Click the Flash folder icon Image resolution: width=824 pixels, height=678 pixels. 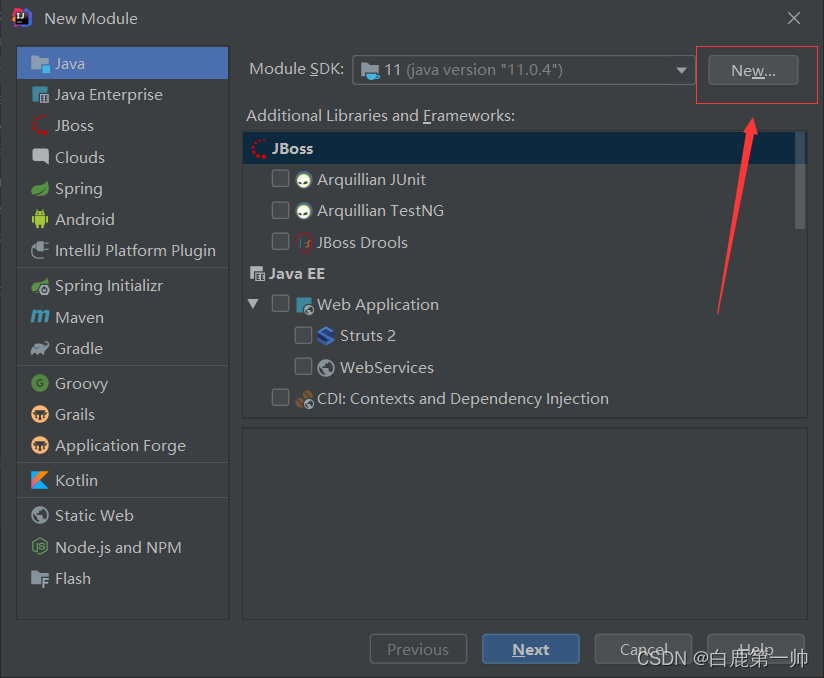coord(40,579)
